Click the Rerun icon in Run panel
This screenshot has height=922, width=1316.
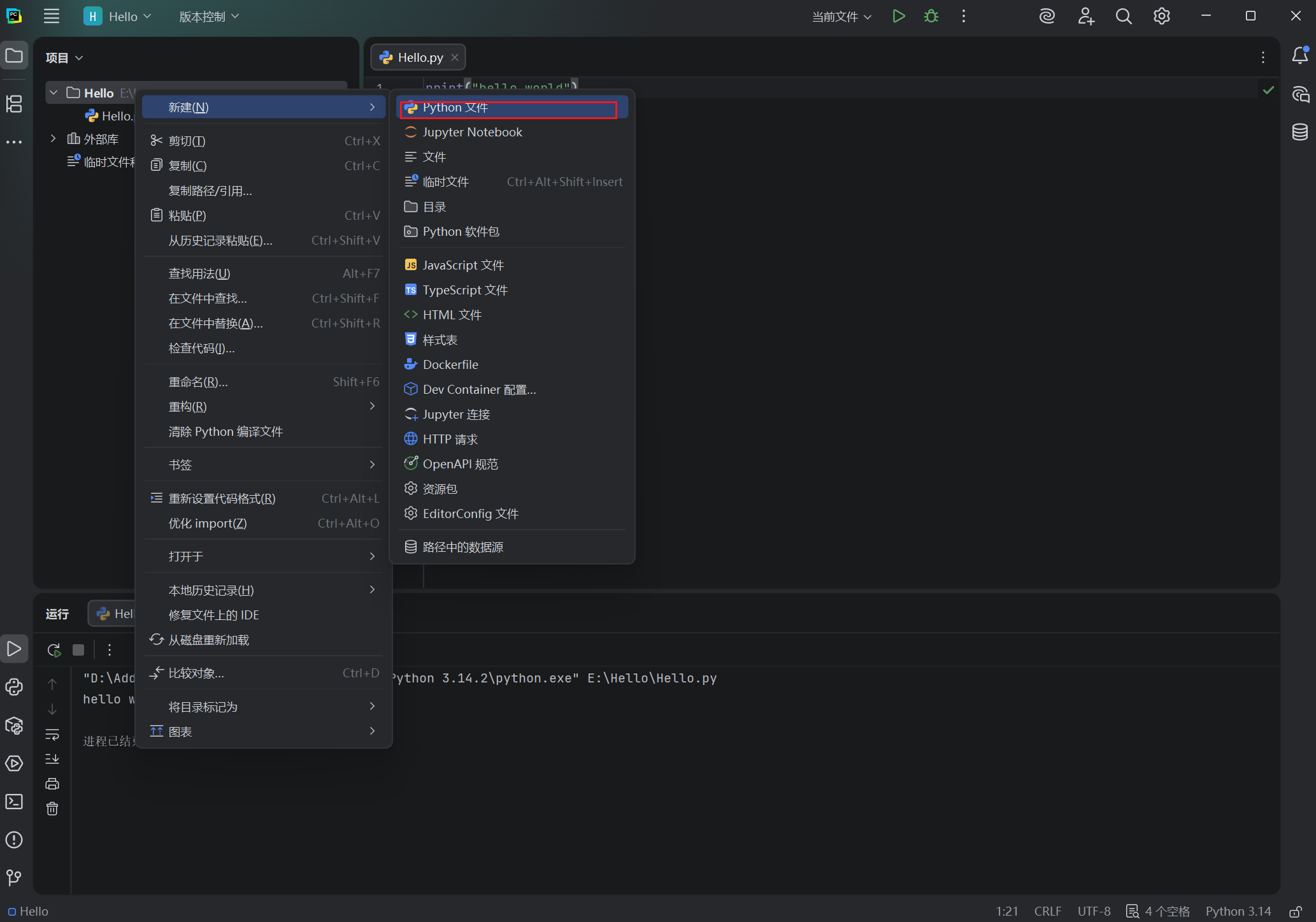(x=54, y=650)
